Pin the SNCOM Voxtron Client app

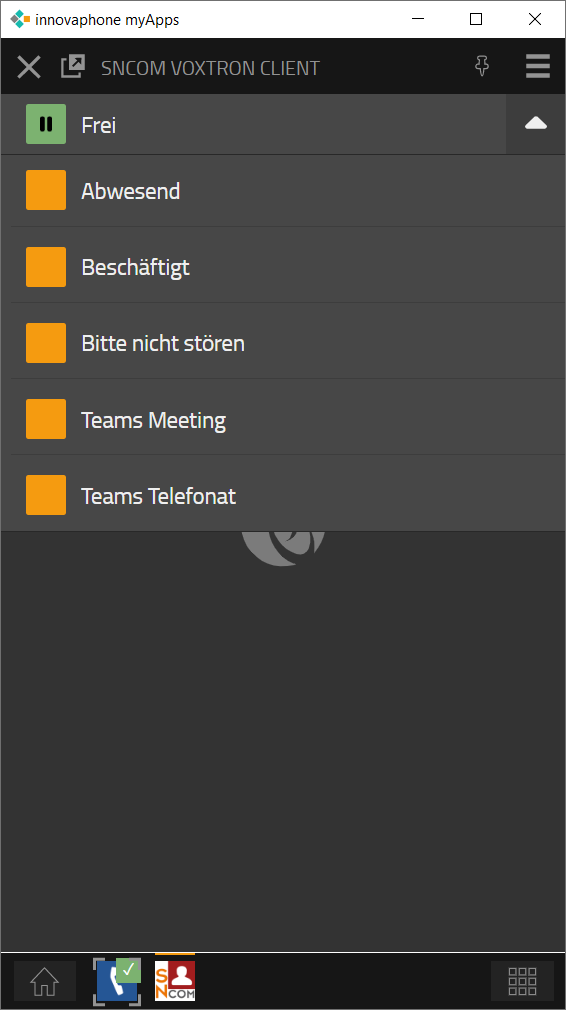click(482, 66)
